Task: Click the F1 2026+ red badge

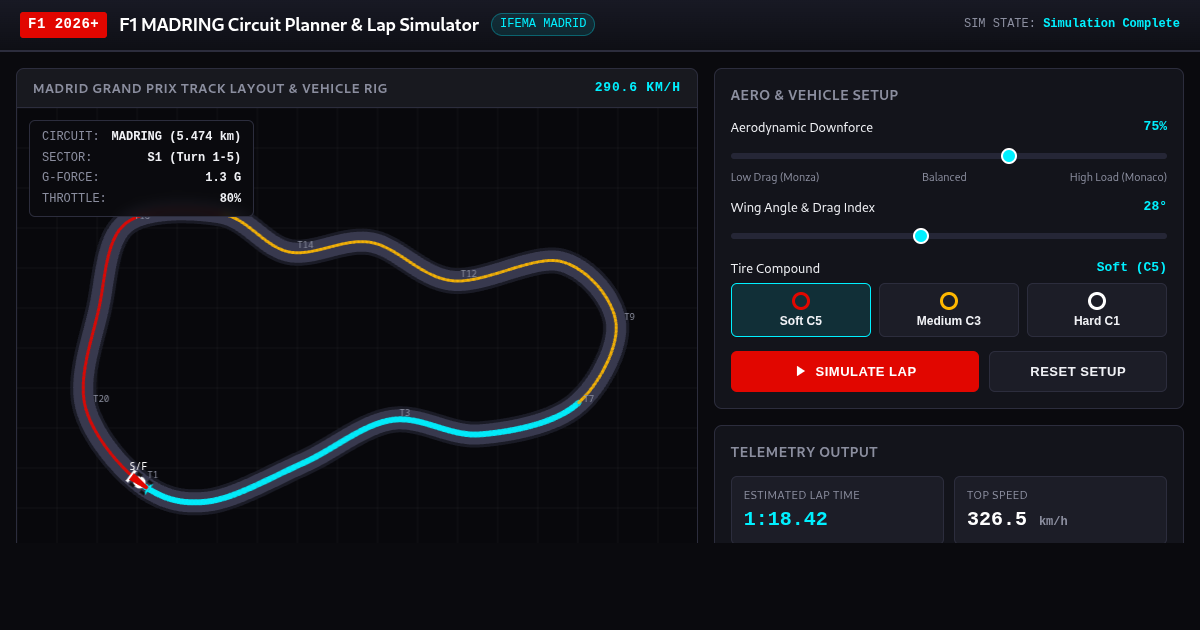Action: [x=63, y=24]
